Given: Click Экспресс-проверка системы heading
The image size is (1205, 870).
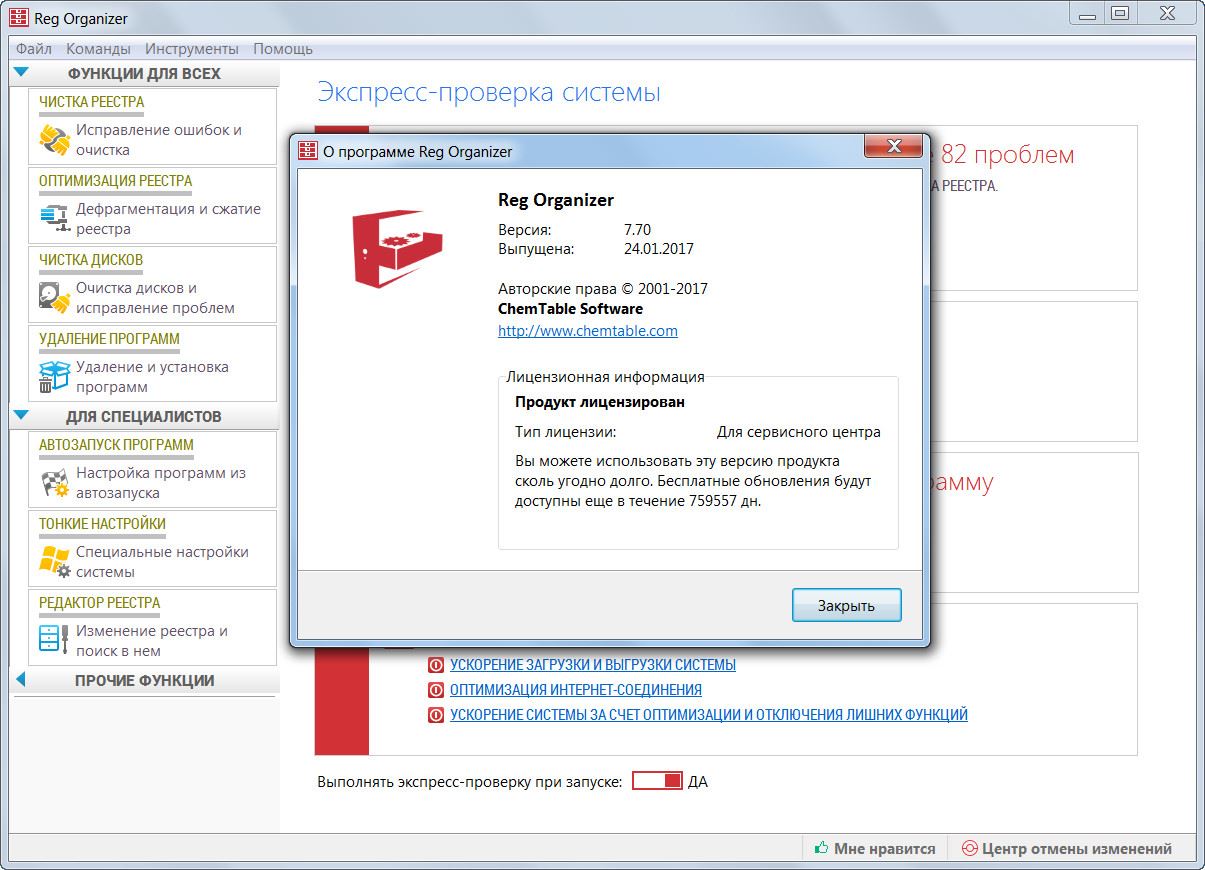Looking at the screenshot, I should (489, 93).
